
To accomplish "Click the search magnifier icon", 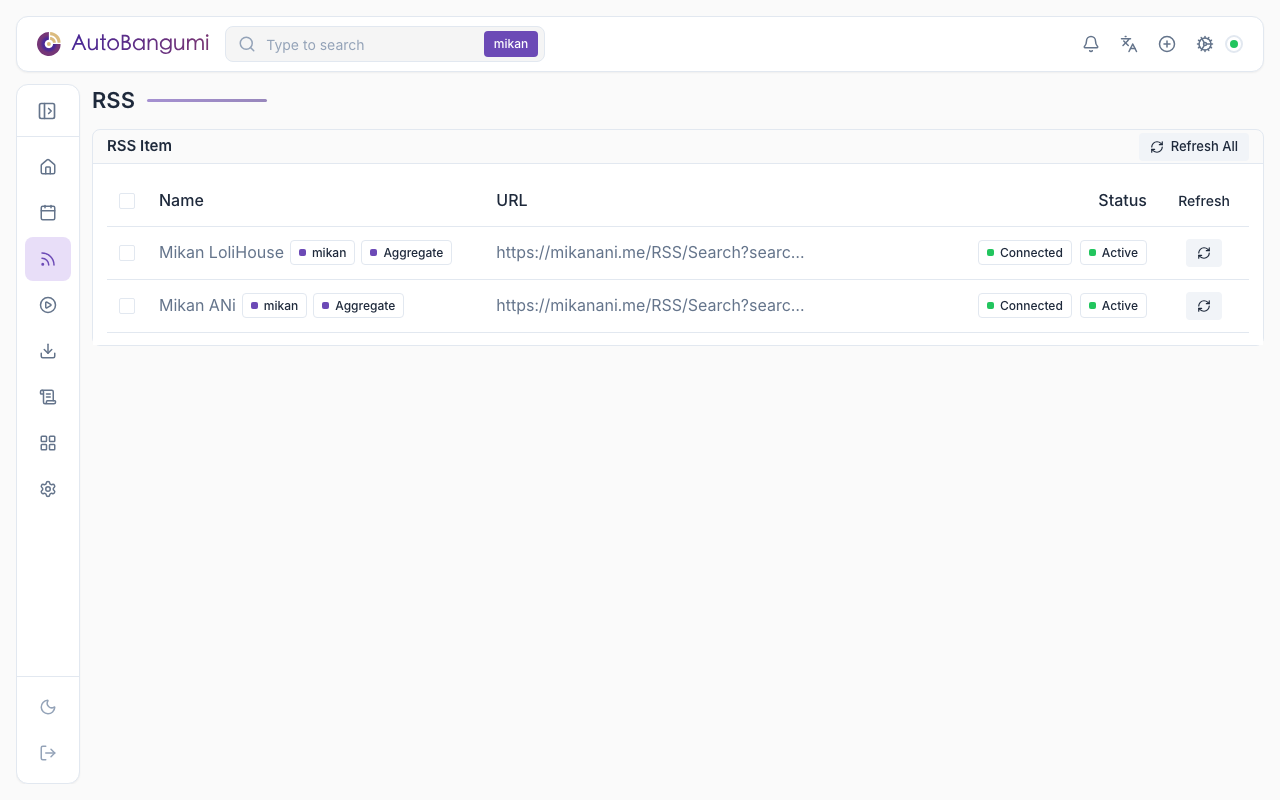I will tap(247, 44).
